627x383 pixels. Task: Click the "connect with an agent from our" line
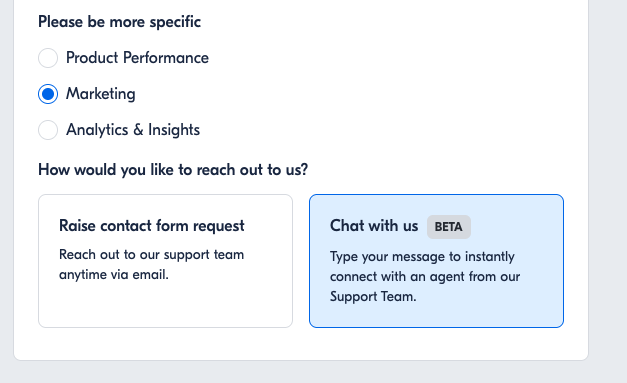425,277
